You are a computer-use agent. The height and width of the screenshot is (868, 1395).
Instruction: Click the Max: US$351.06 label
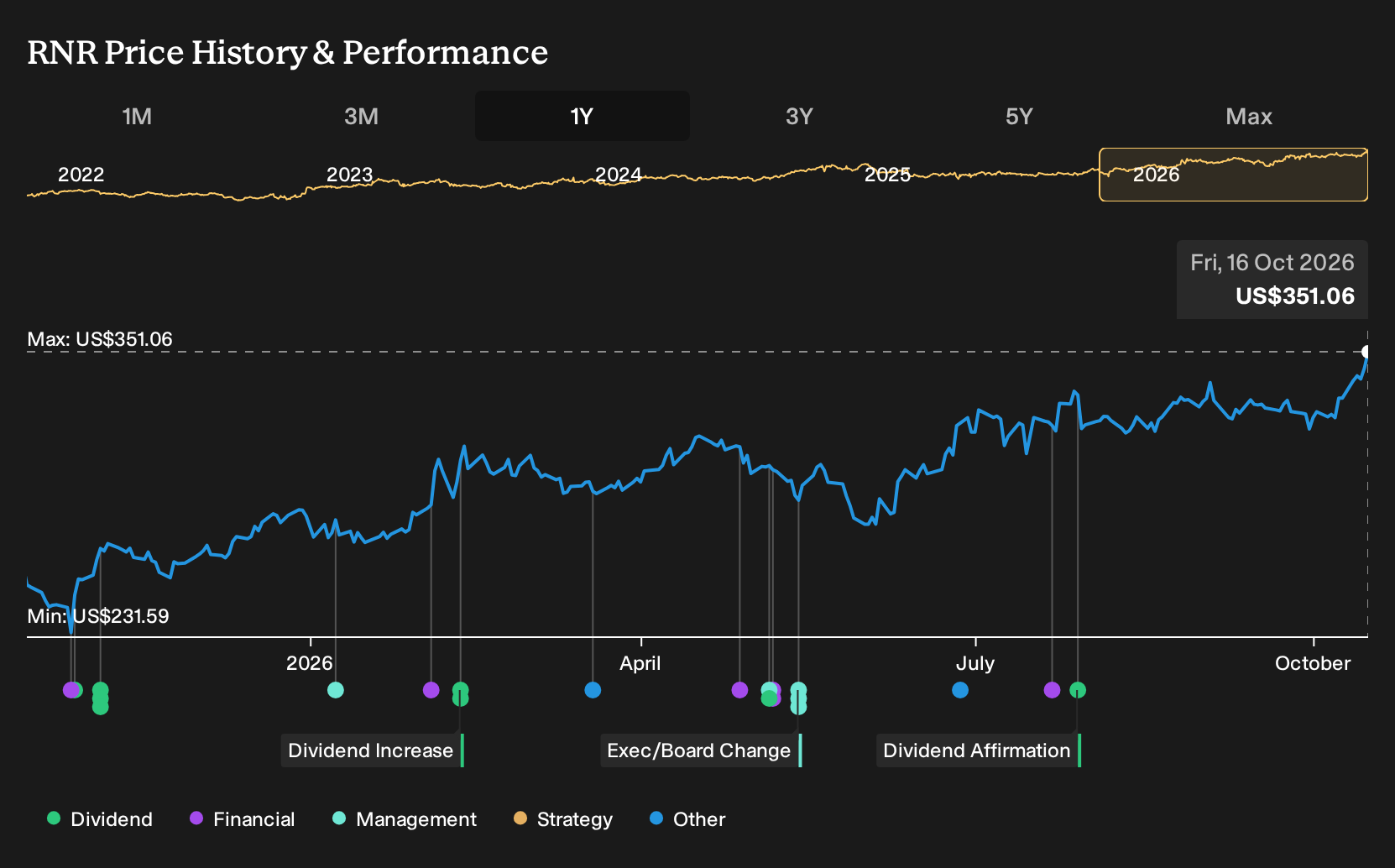coord(100,339)
